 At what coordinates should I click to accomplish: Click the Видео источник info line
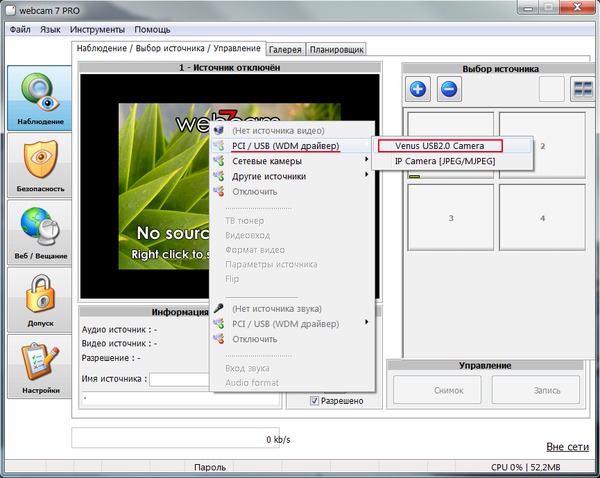coord(119,344)
